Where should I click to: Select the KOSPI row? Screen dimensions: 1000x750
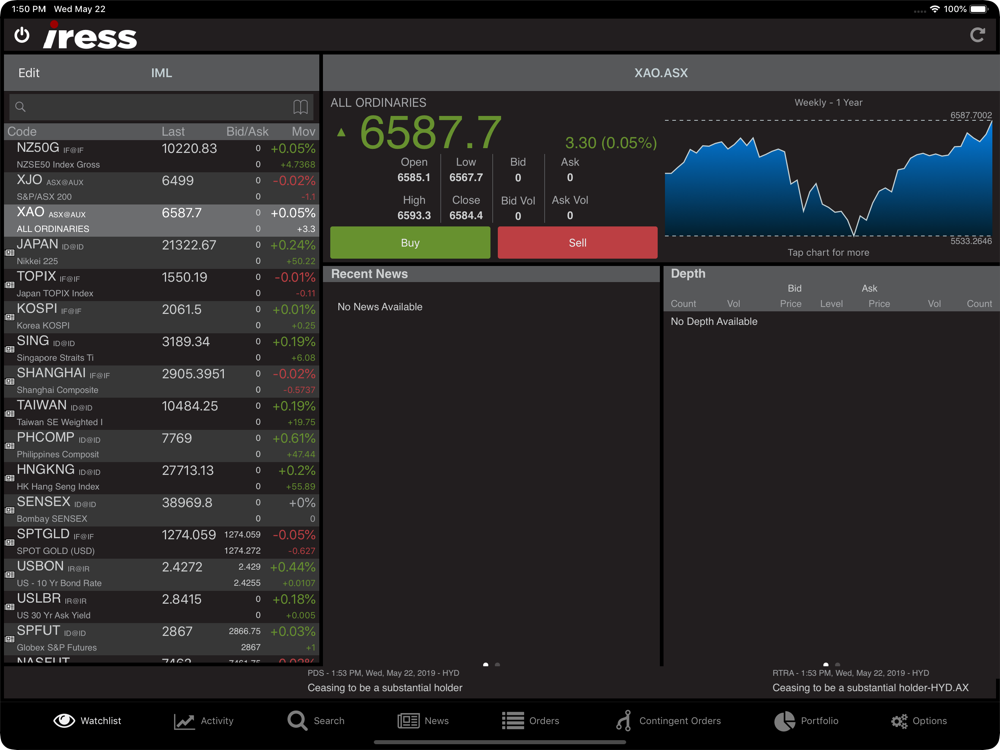pyautogui.click(x=161, y=317)
